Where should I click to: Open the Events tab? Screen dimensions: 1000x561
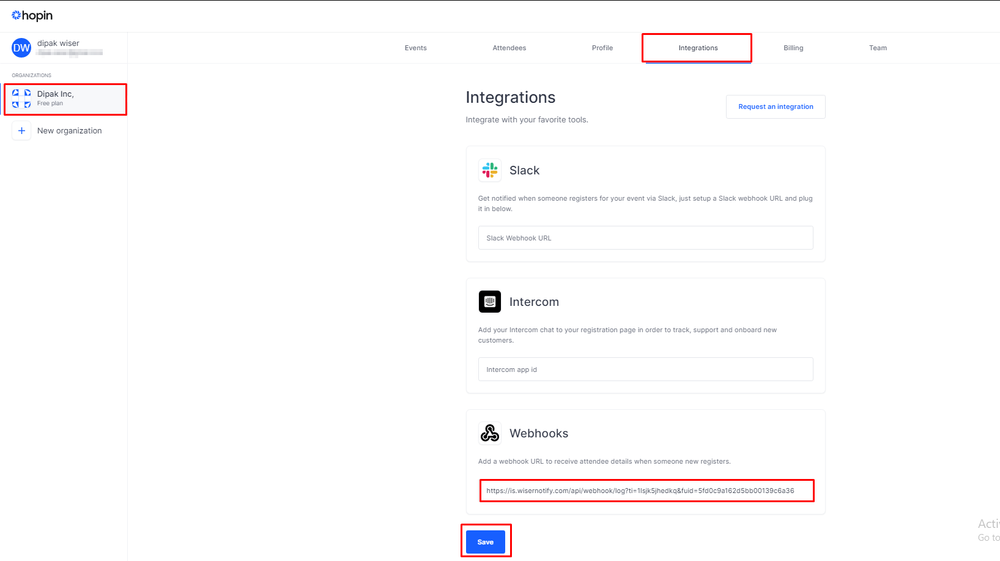coord(415,48)
